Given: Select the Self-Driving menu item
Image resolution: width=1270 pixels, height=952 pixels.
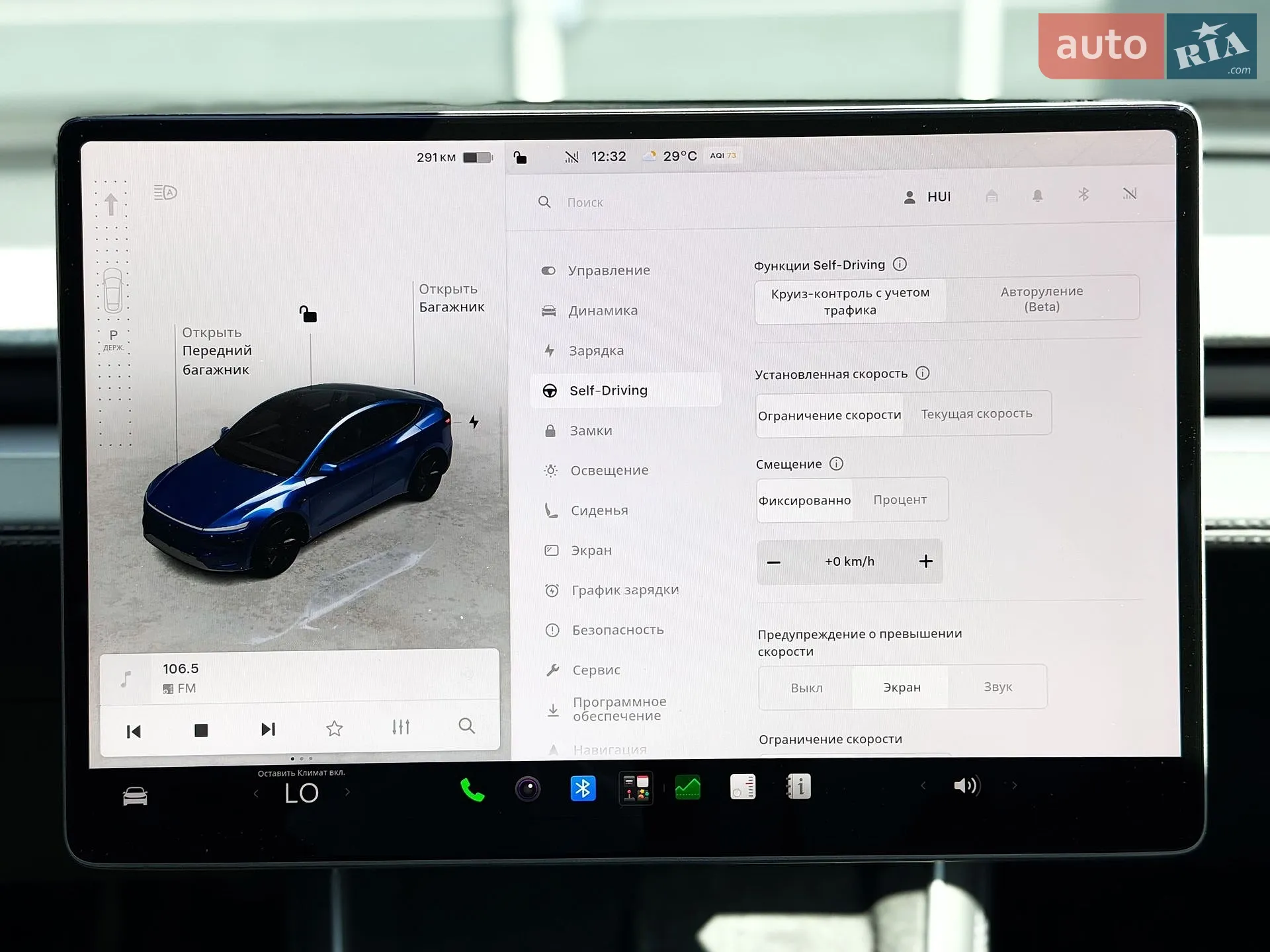Looking at the screenshot, I should pyautogui.click(x=626, y=390).
